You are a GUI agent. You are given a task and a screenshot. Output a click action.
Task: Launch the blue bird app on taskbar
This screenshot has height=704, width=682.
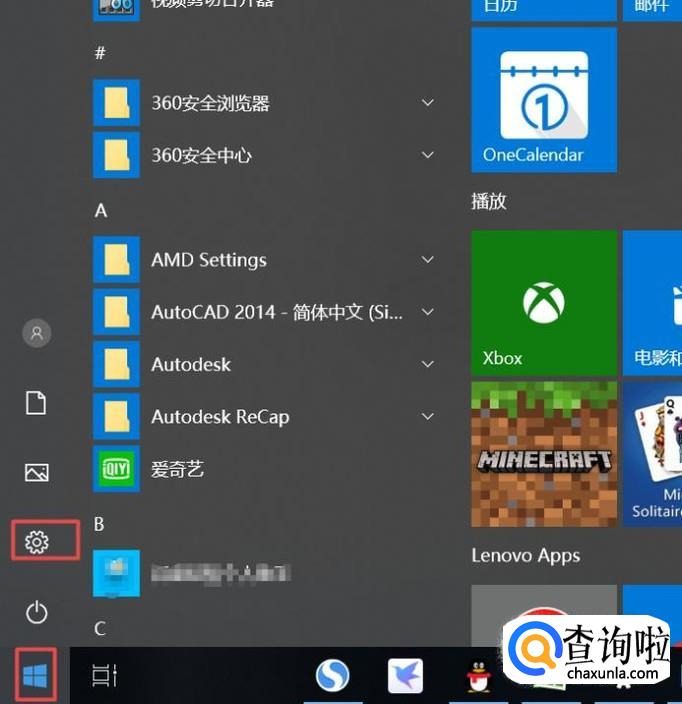coord(405,675)
